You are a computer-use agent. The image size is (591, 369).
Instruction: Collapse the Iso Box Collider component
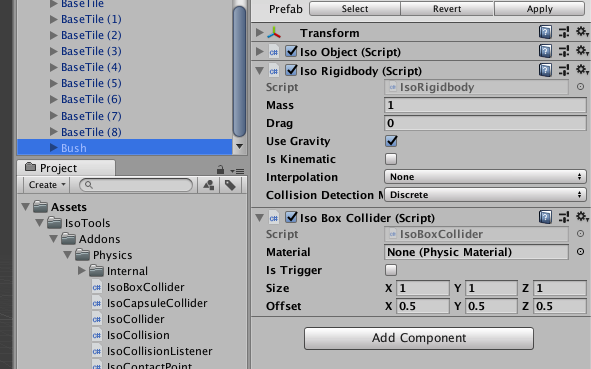[260, 217]
